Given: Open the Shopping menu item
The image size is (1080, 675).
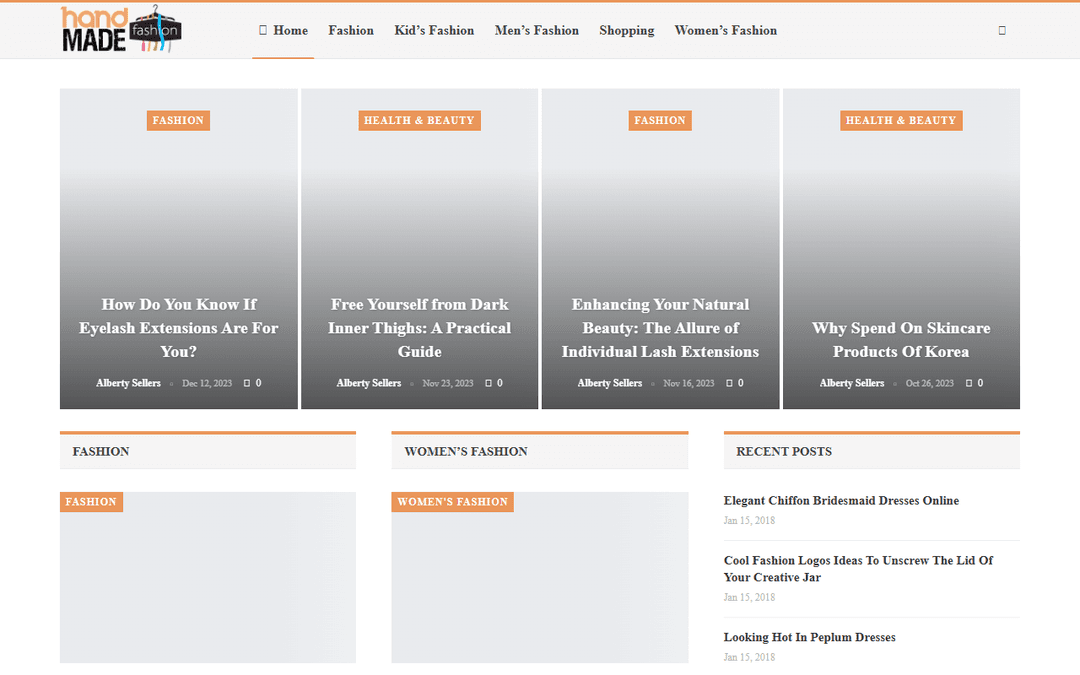Looking at the screenshot, I should pos(627,30).
